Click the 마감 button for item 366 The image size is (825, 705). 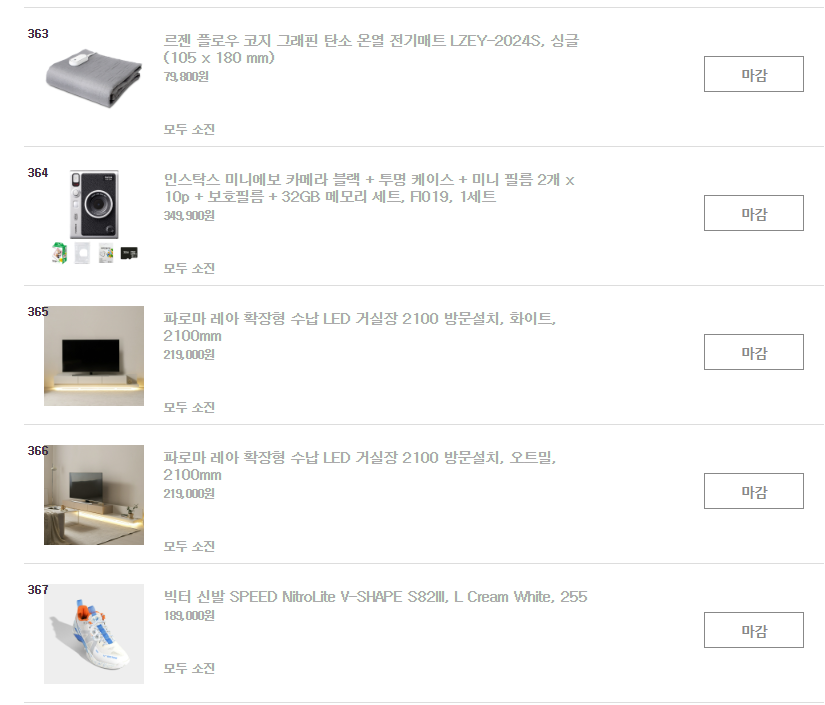click(x=753, y=491)
